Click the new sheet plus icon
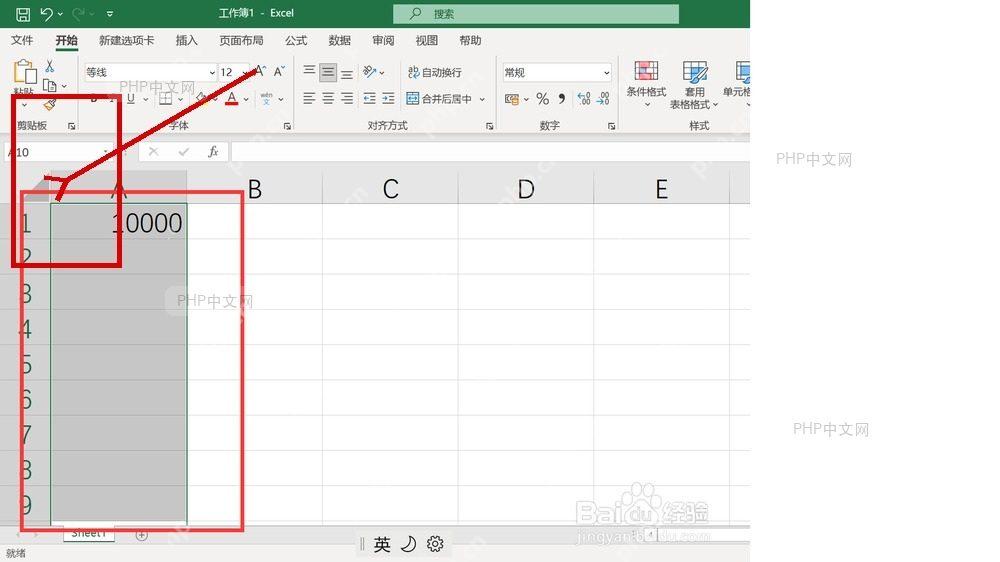This screenshot has width=1000, height=562. (x=142, y=535)
